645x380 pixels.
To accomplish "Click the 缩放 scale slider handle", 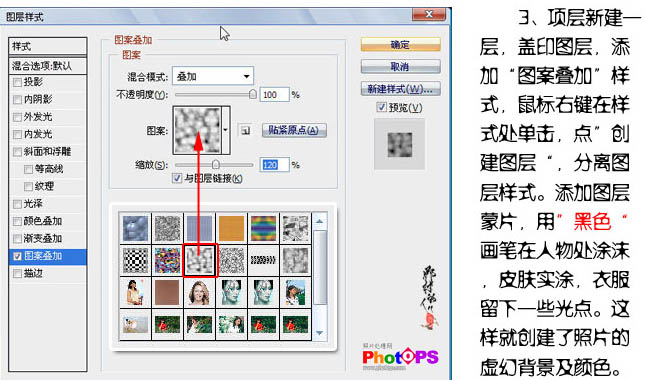I will coord(216,165).
